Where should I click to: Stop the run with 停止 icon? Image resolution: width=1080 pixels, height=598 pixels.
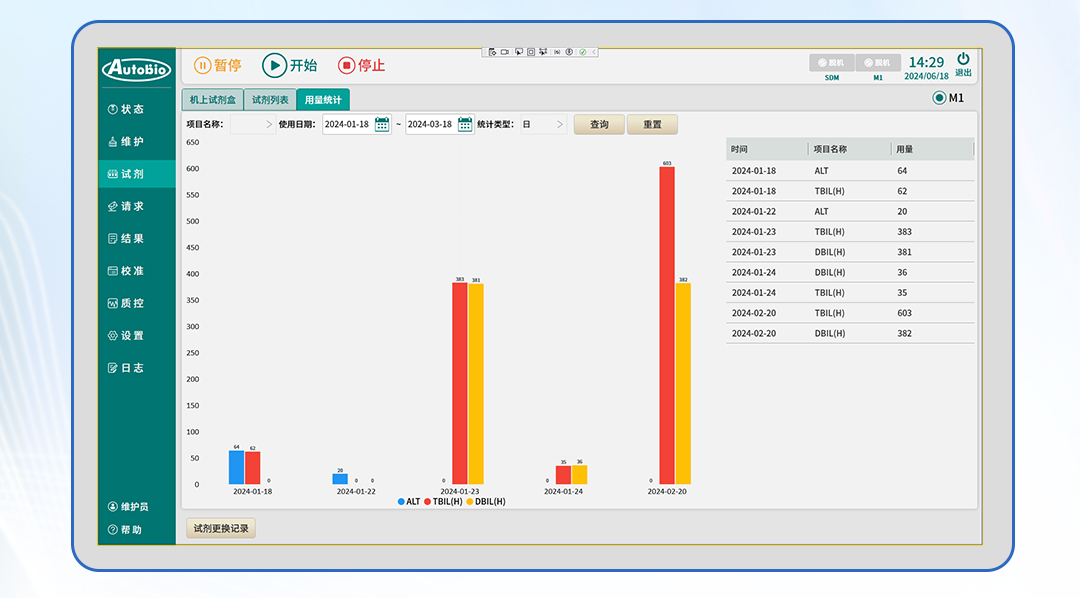[x=346, y=65]
